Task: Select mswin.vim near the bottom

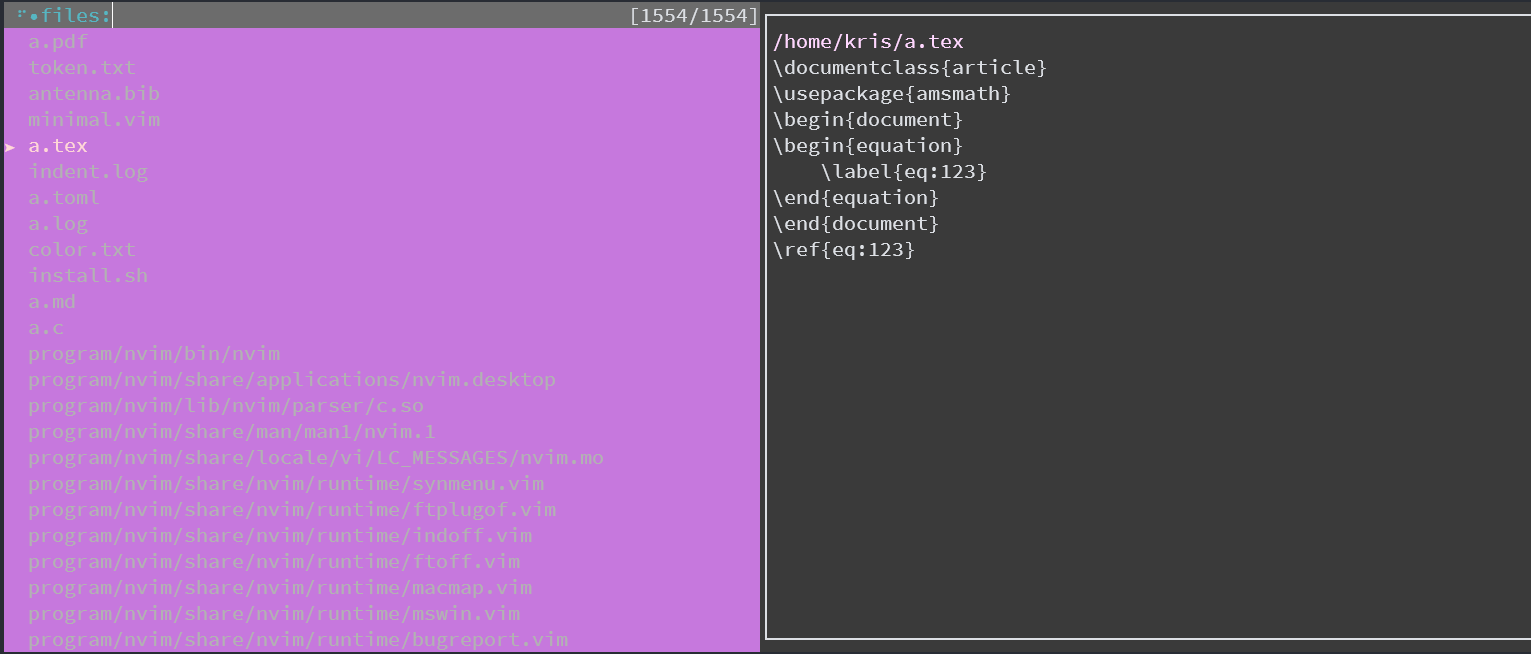Action: tap(274, 613)
